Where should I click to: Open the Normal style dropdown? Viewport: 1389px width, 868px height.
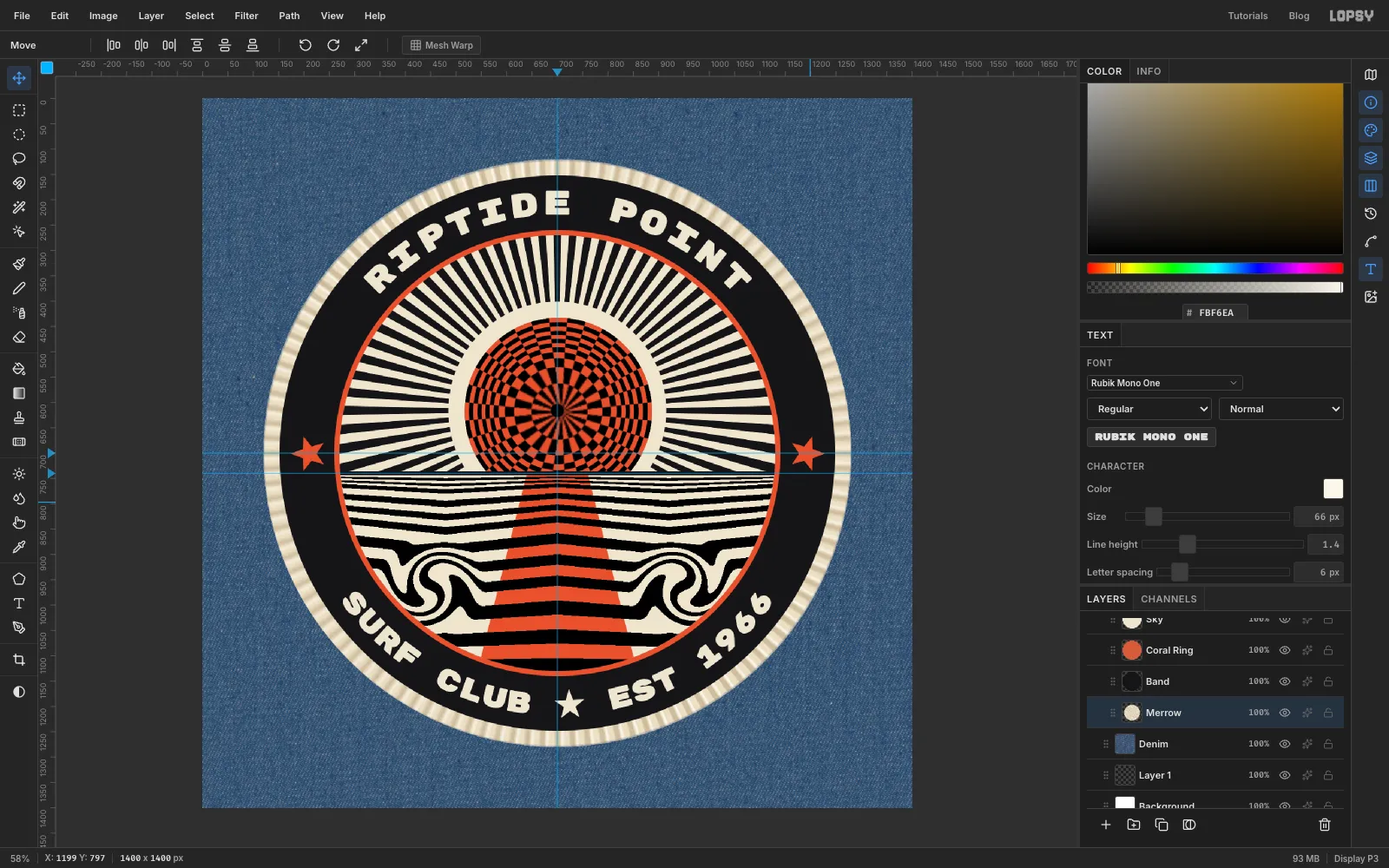point(1281,409)
